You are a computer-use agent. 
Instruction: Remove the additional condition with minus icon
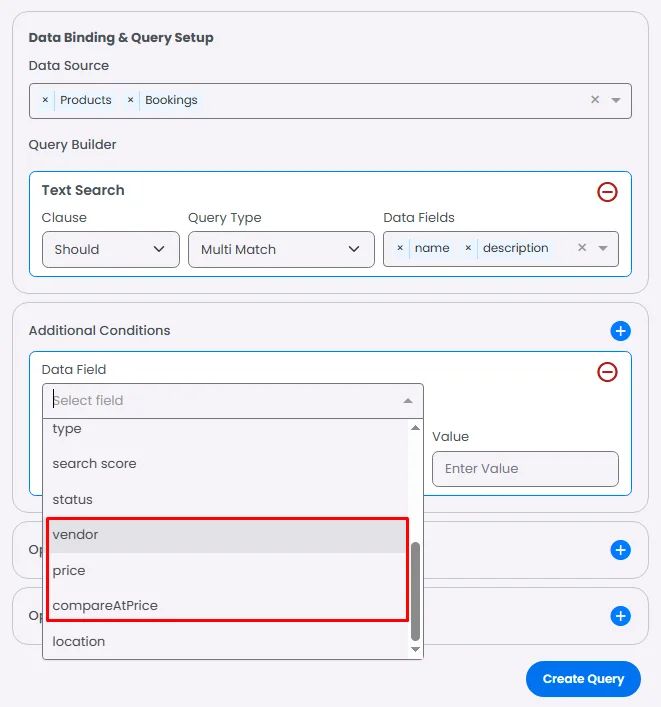tap(607, 372)
